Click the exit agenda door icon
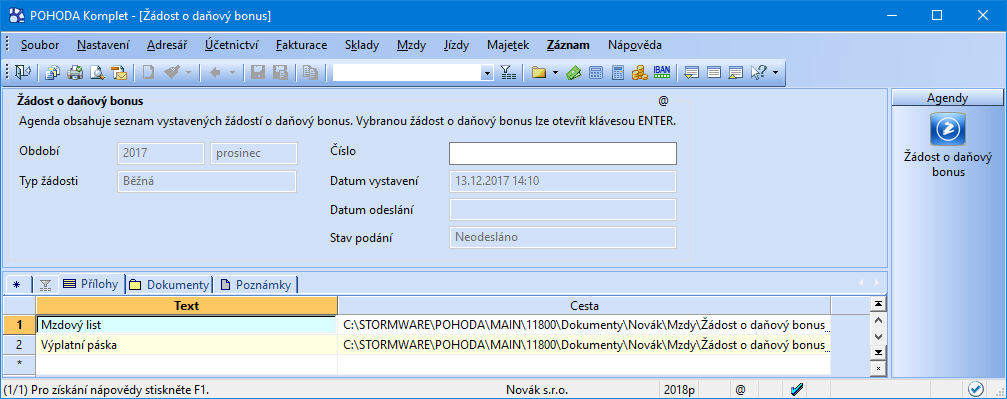The height and width of the screenshot is (399, 1007). pyautogui.click(x=22, y=73)
